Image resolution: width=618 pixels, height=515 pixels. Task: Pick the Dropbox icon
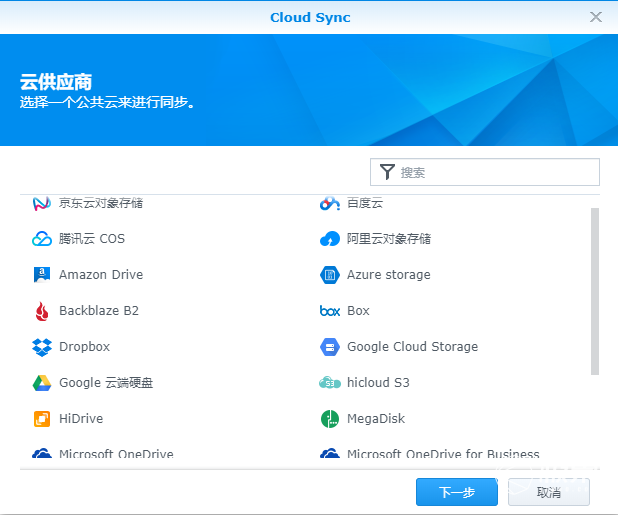(x=42, y=347)
